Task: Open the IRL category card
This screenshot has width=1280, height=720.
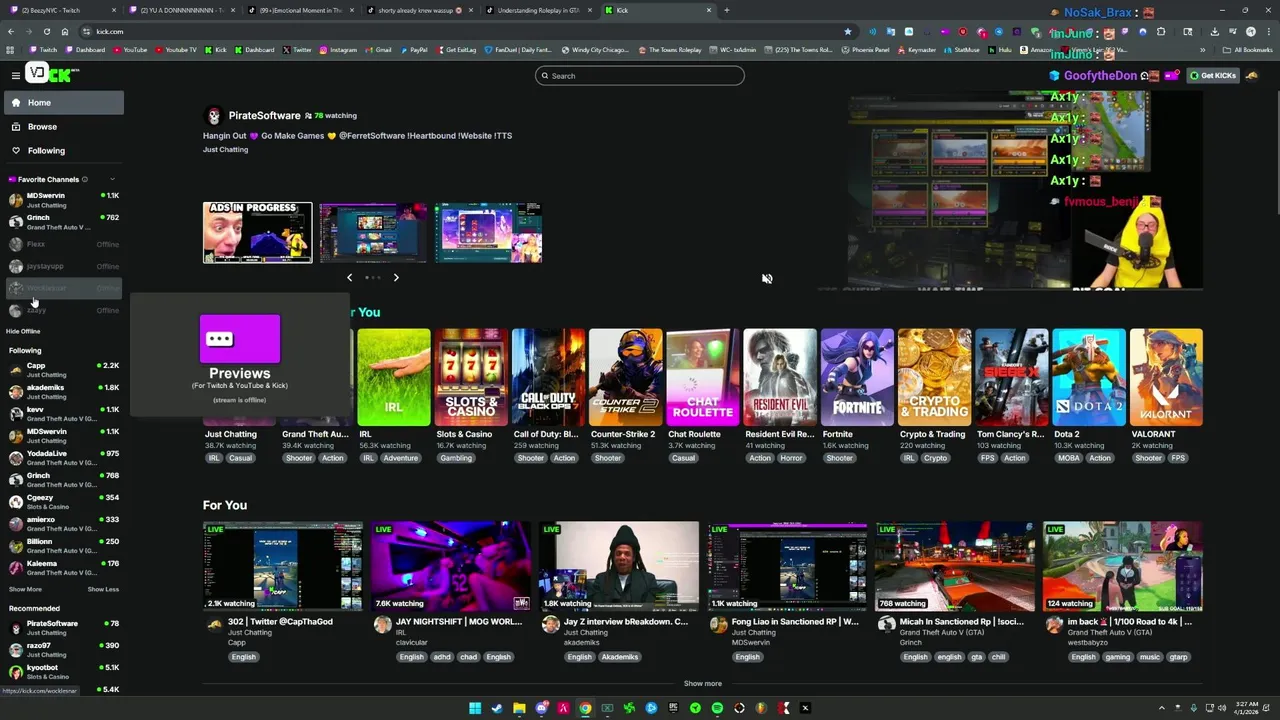Action: click(394, 377)
